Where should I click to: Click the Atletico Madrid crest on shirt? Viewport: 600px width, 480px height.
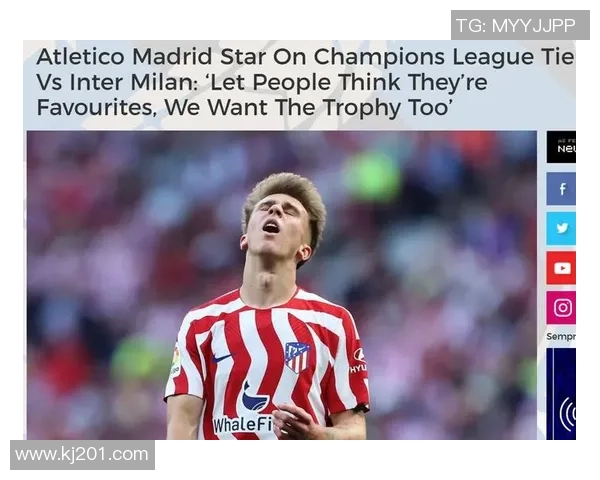click(297, 357)
